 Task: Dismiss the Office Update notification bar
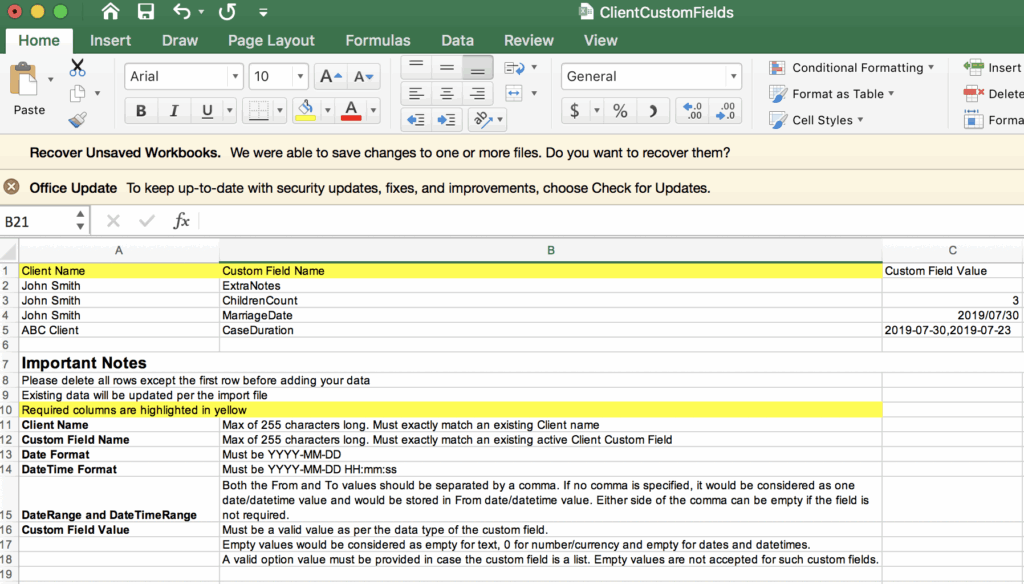[12, 187]
